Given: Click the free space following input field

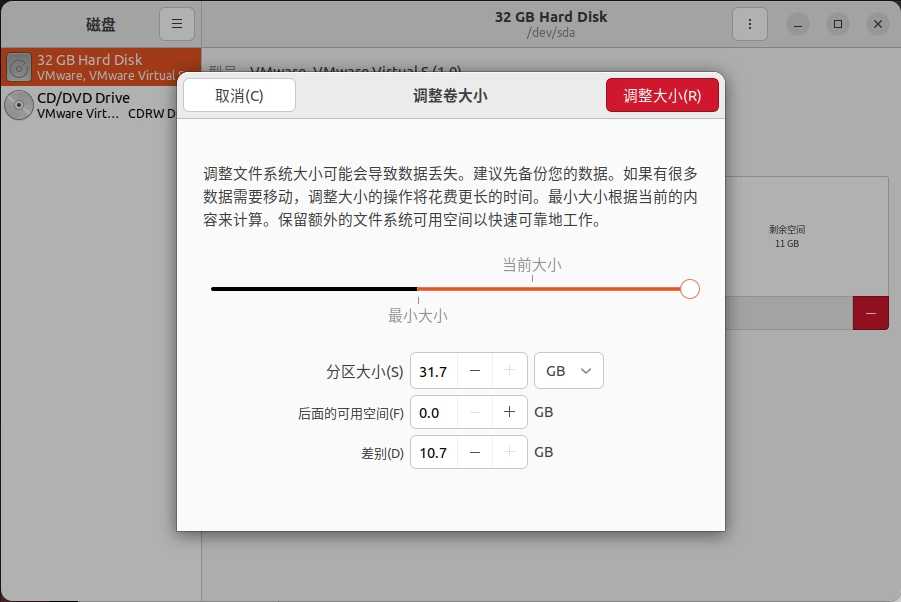Looking at the screenshot, I should coord(434,412).
